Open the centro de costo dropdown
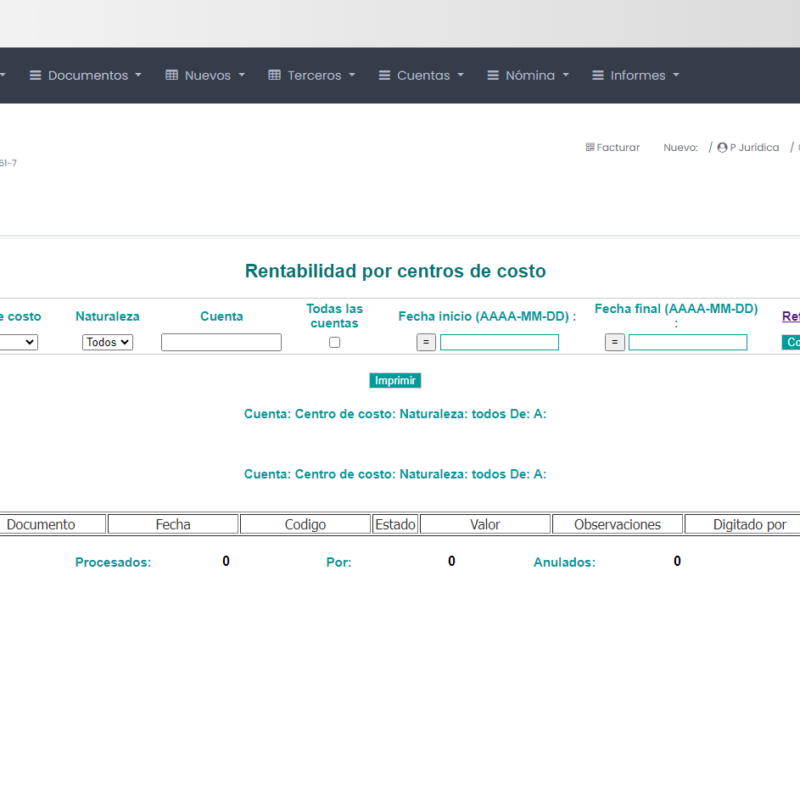This screenshot has height=800, width=800. point(20,342)
